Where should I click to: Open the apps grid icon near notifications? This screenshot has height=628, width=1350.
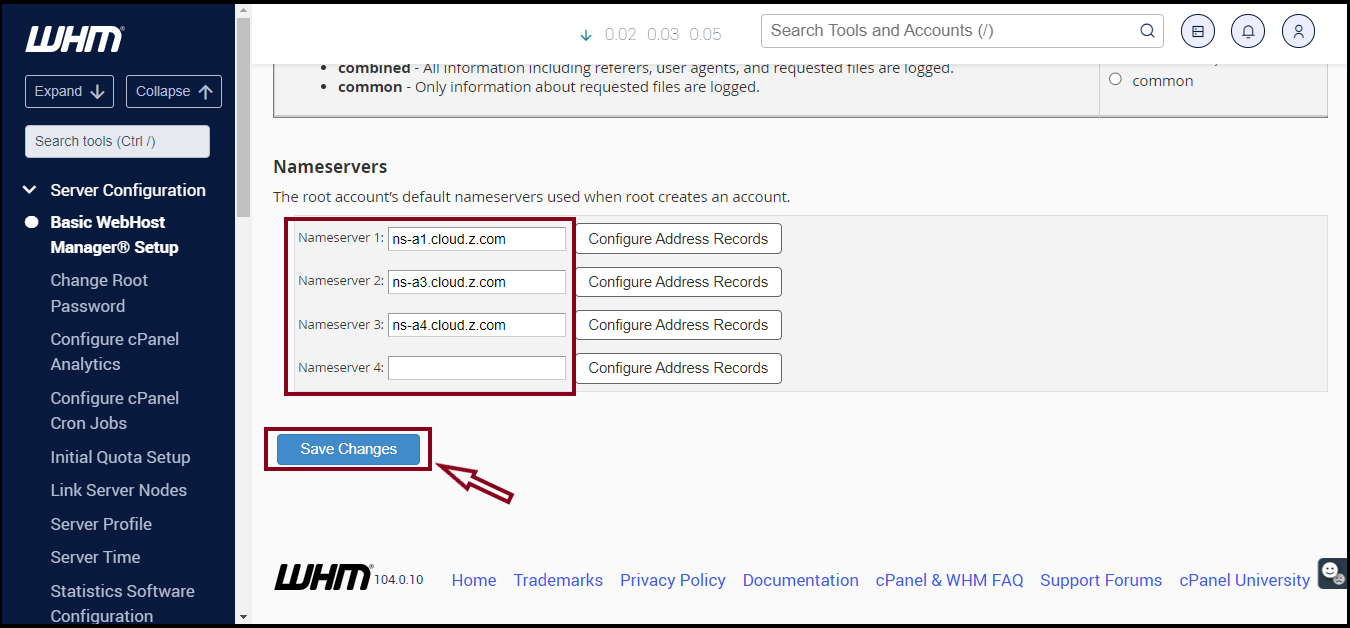1197,31
